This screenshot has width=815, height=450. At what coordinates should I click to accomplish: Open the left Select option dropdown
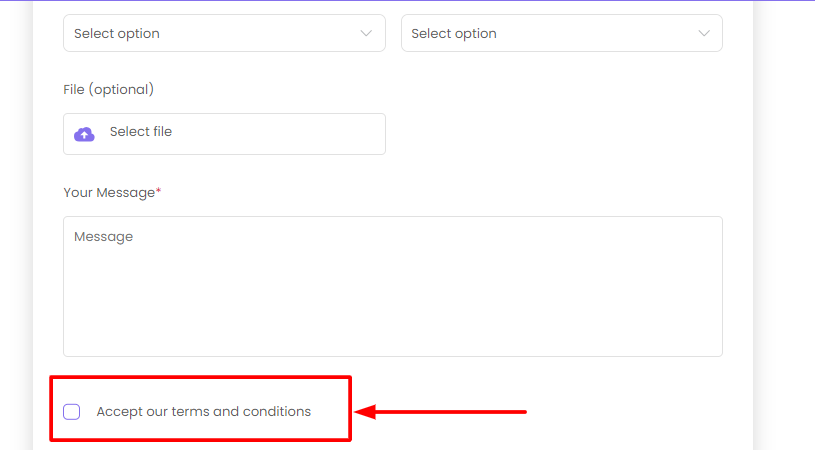click(x=225, y=33)
